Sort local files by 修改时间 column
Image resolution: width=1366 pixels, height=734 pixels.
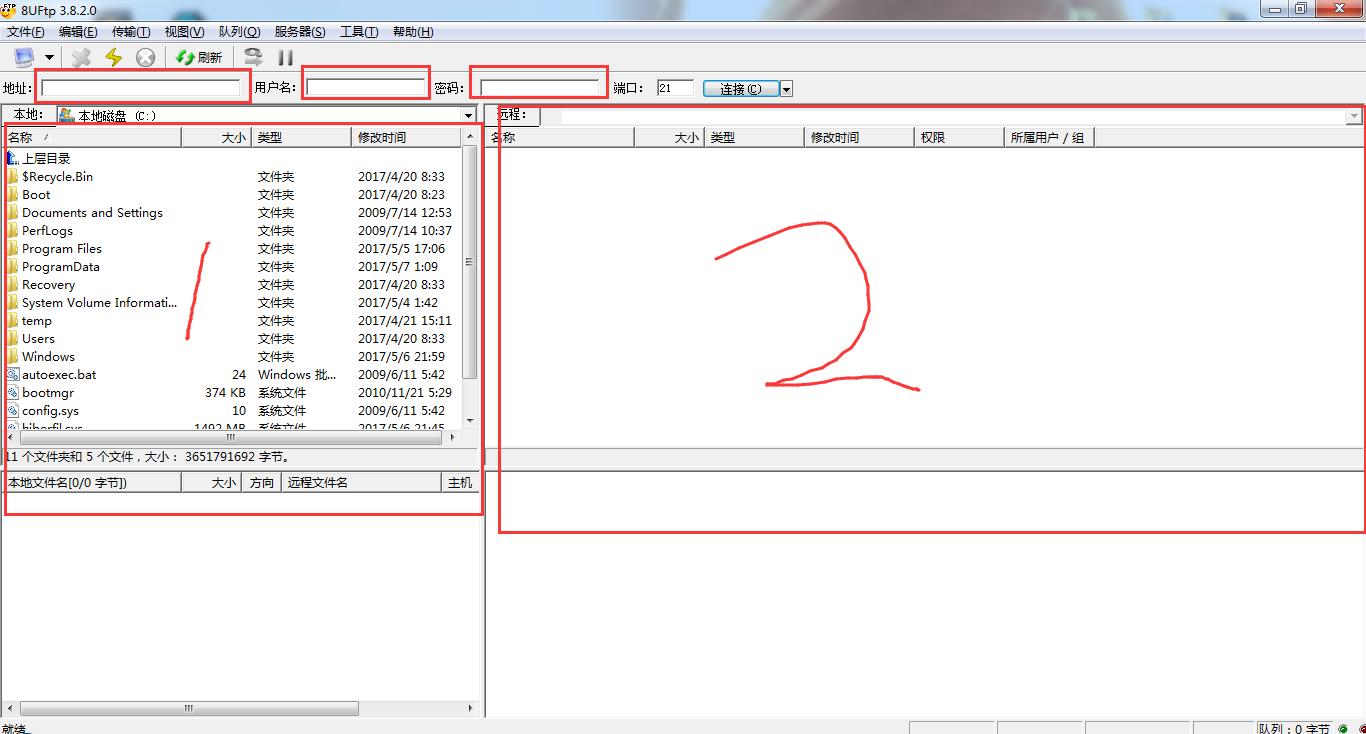pyautogui.click(x=407, y=137)
